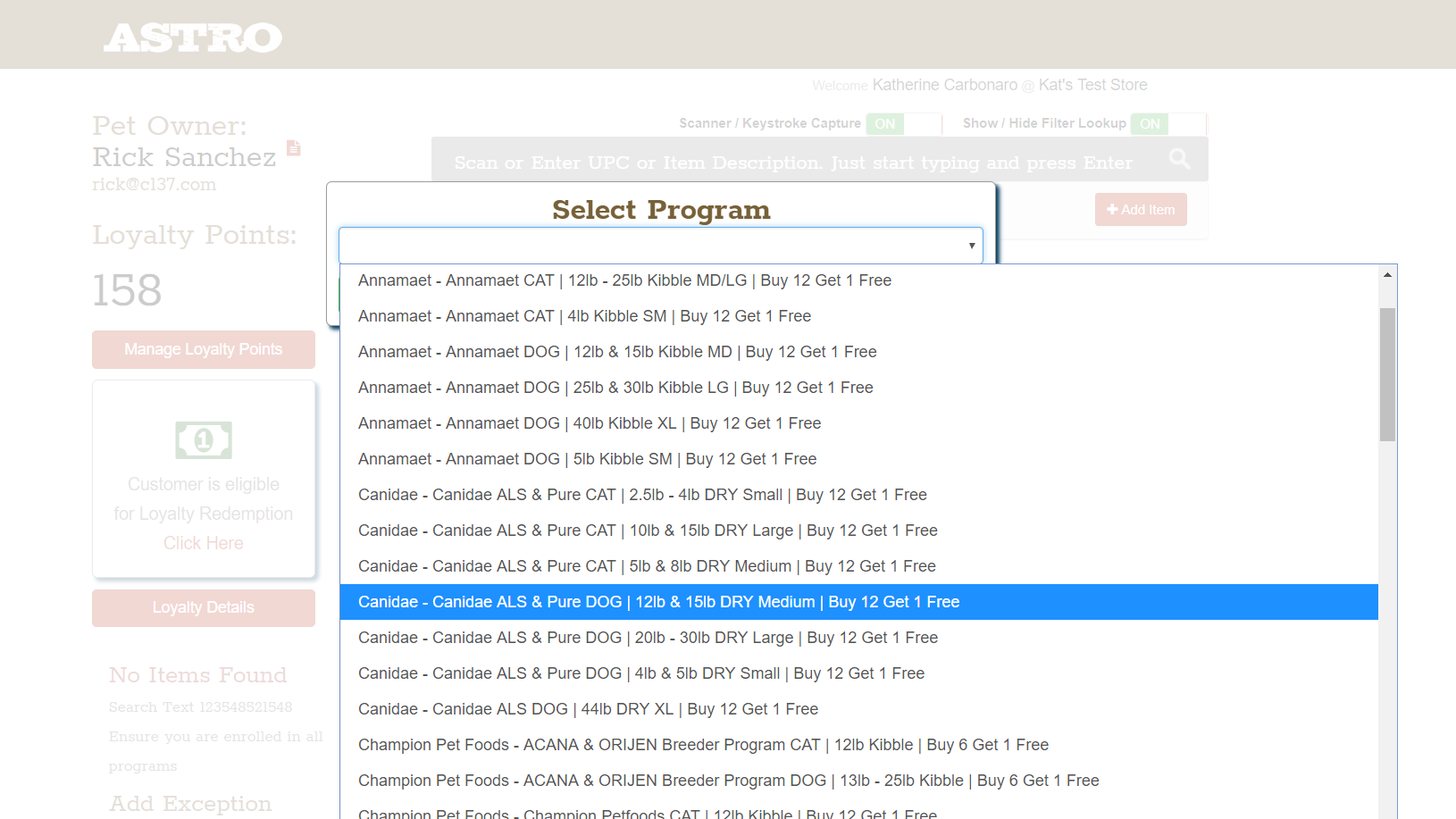Click the ASTRO logo
1456x819 pixels.
(x=193, y=38)
